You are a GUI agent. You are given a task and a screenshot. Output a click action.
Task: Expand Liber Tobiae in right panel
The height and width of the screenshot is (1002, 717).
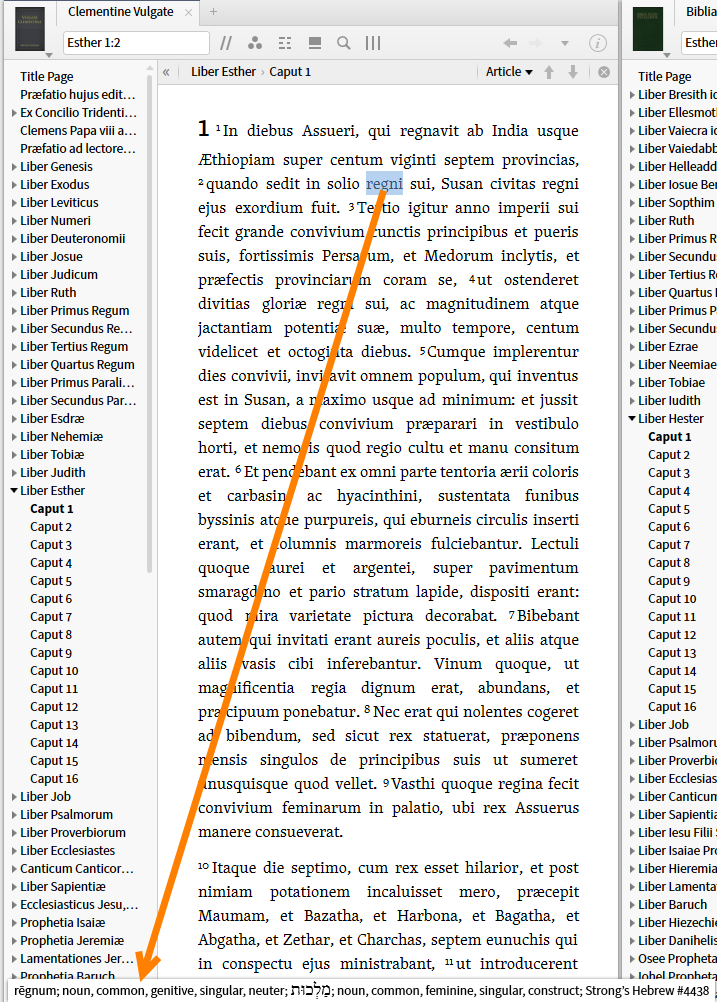point(632,383)
